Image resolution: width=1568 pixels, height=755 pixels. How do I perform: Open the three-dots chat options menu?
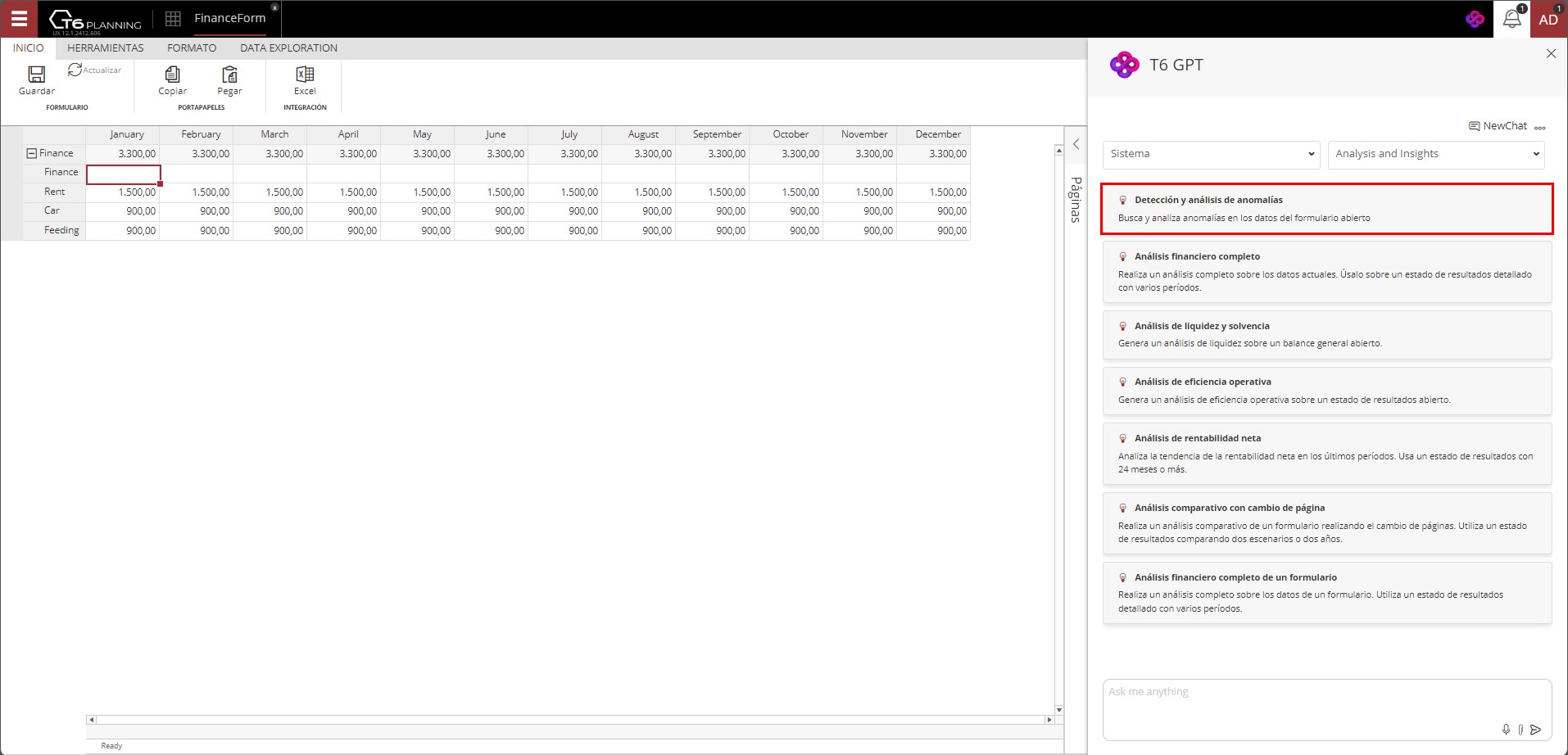coord(1540,127)
